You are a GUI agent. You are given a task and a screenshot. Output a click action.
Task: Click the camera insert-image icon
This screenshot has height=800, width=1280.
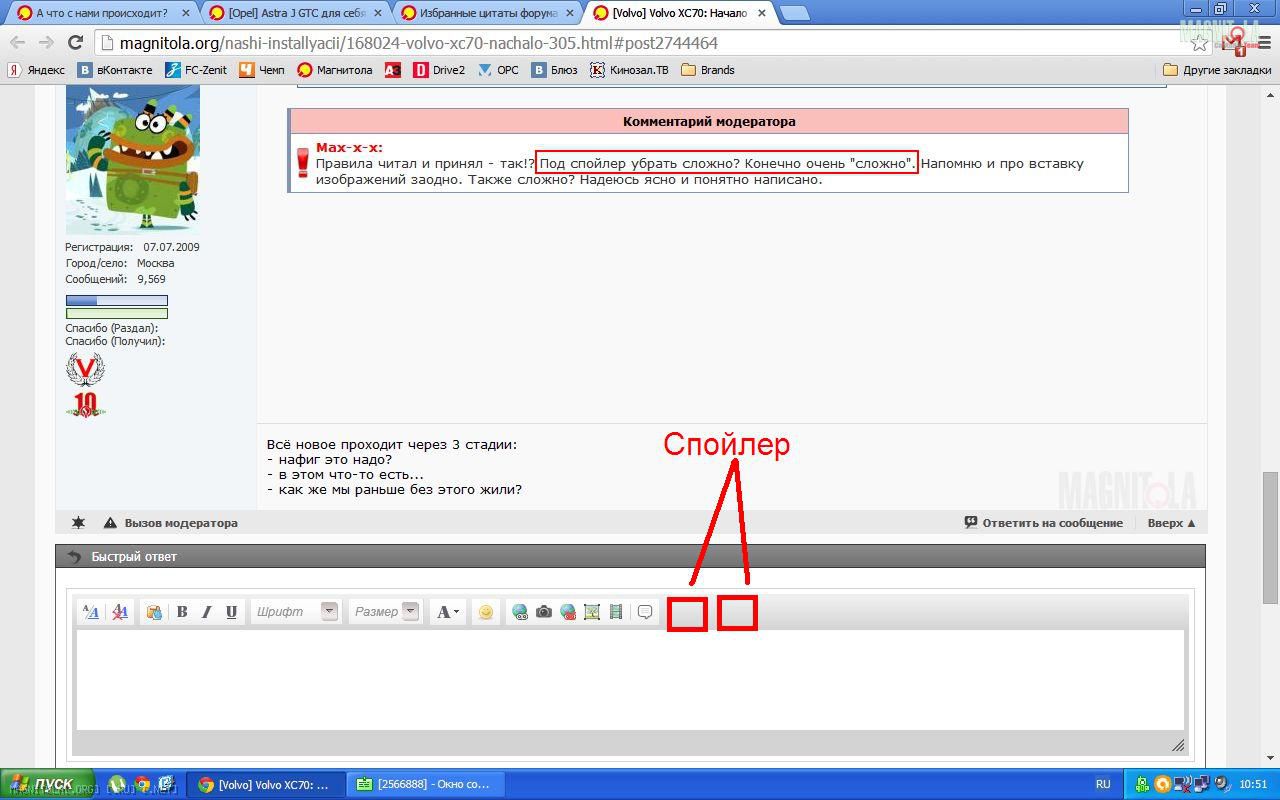pyautogui.click(x=544, y=612)
